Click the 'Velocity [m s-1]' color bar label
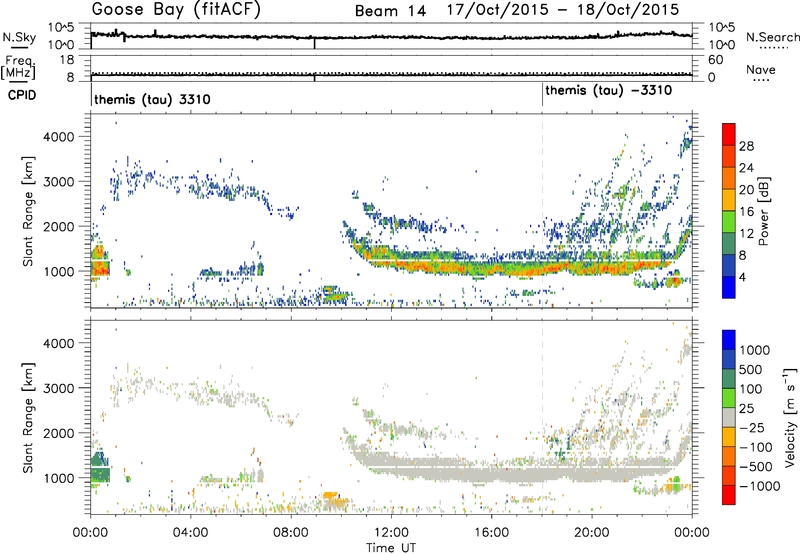The height and width of the screenshot is (554, 800). (790, 417)
